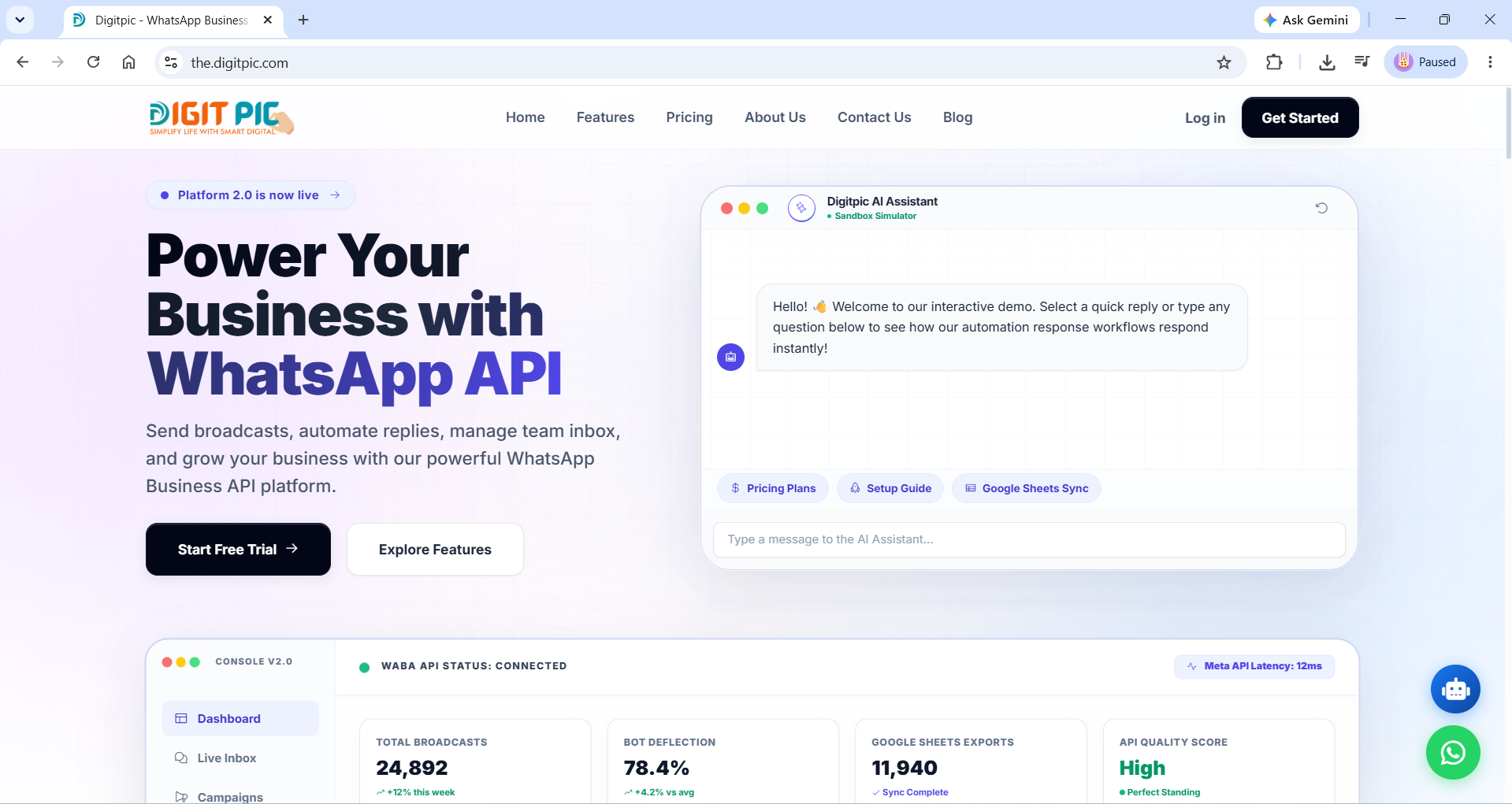Open the Chrome three-dot menu

tap(1490, 62)
